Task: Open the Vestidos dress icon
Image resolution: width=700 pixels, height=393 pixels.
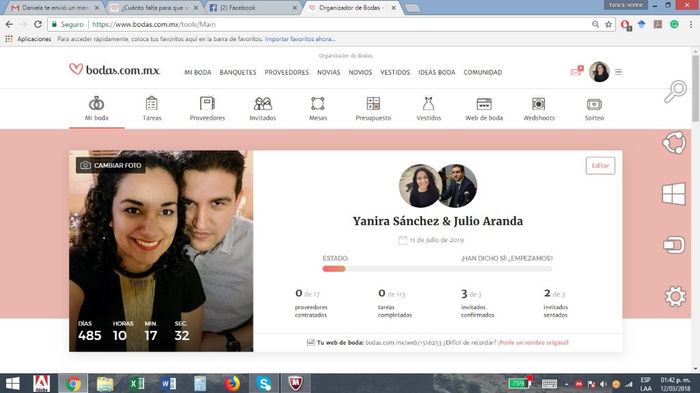Action: pyautogui.click(x=429, y=104)
